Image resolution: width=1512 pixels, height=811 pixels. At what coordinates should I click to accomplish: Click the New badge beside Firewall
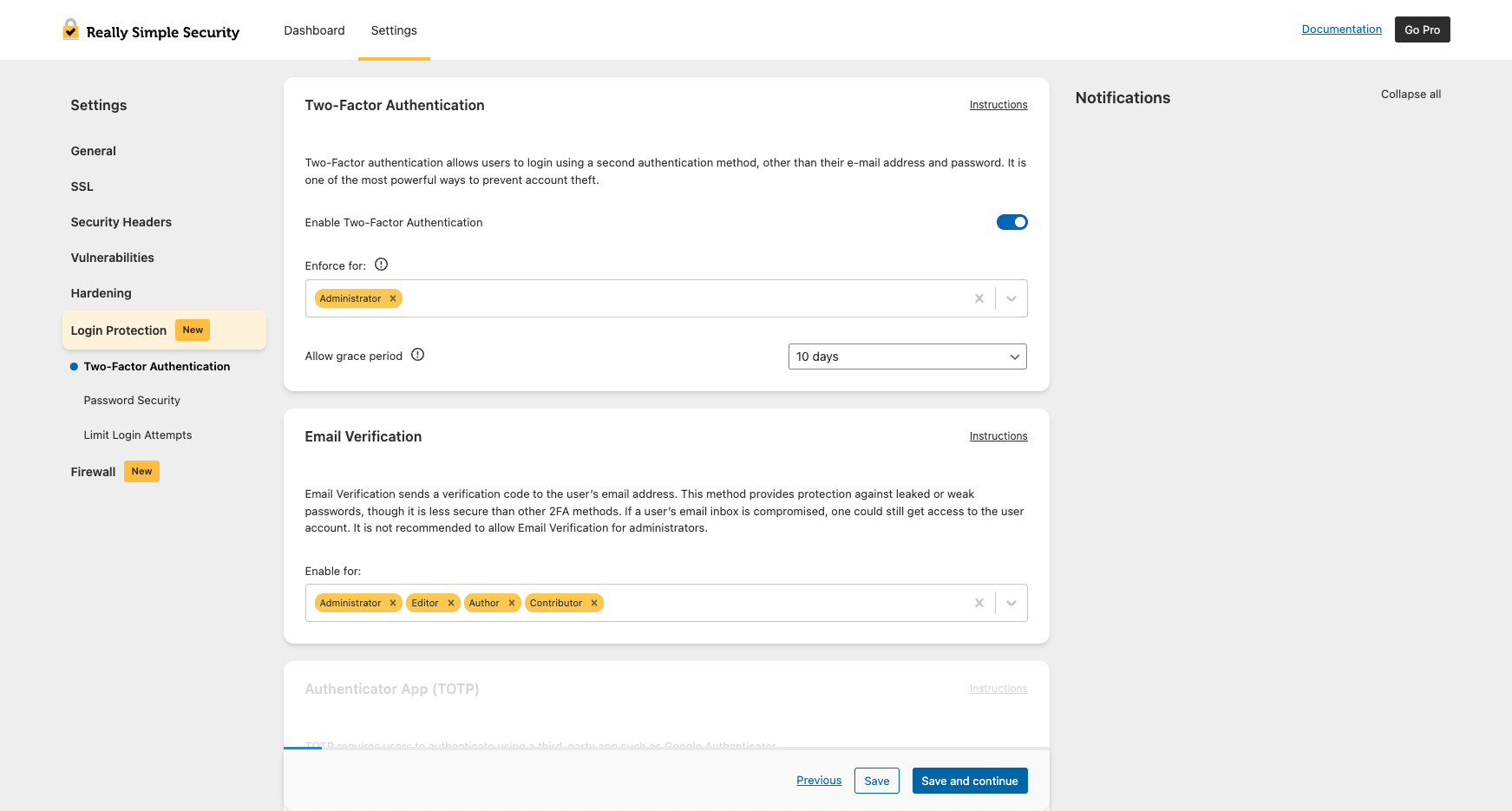point(141,471)
